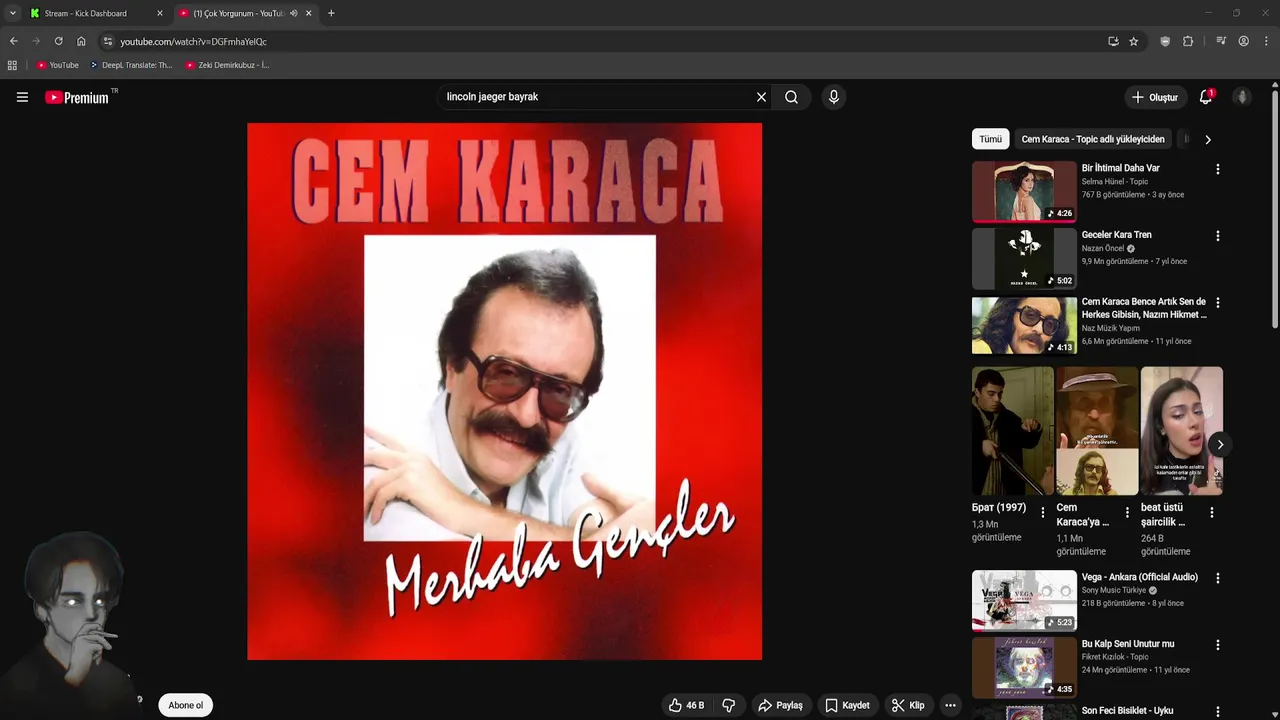Open options for Cem Karaca'ya short

tap(1127, 512)
